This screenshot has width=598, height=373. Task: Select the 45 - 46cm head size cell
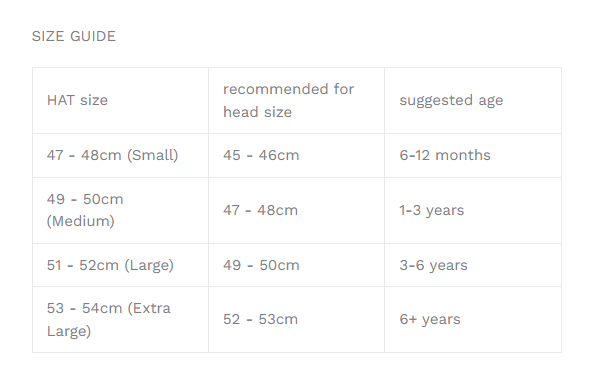click(297, 156)
